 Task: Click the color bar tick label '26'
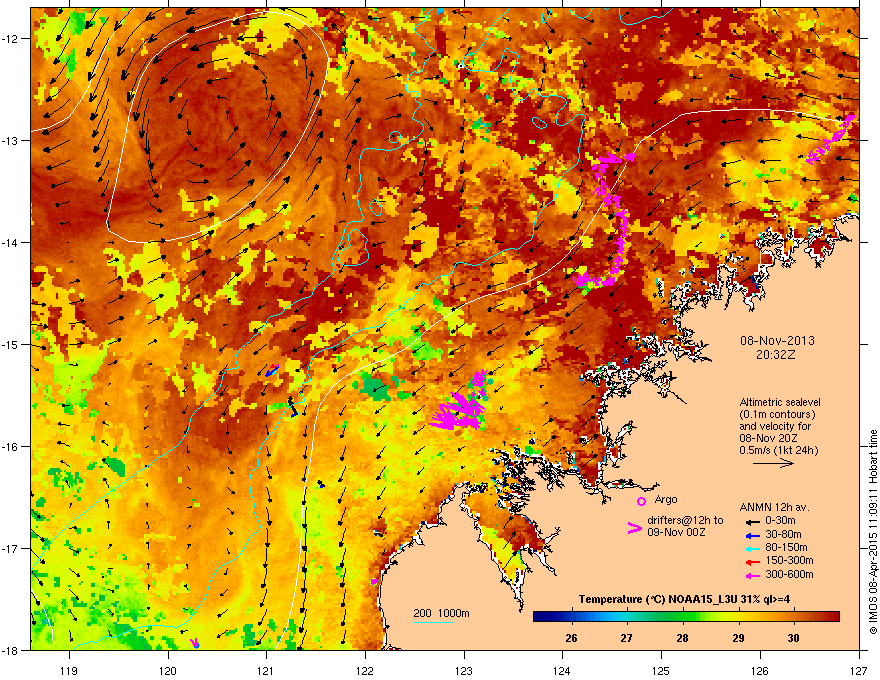pyautogui.click(x=571, y=638)
